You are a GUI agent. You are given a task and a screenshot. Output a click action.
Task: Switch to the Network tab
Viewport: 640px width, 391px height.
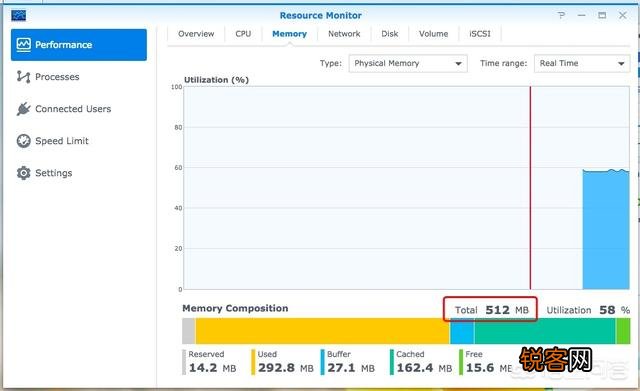pyautogui.click(x=344, y=34)
